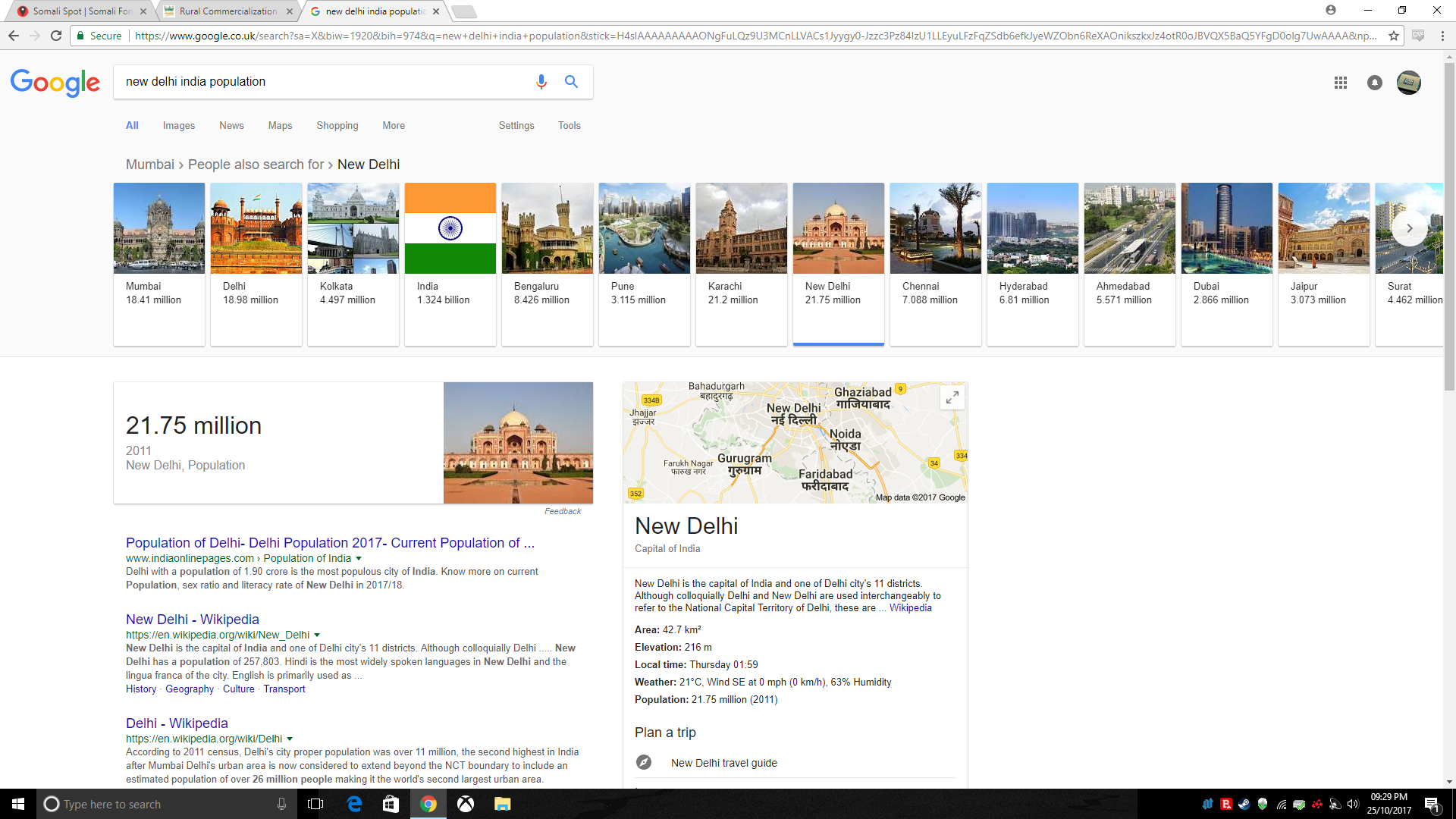The image size is (1456, 819).
Task: Click the Mumbai breadcrumb link
Action: point(150,165)
